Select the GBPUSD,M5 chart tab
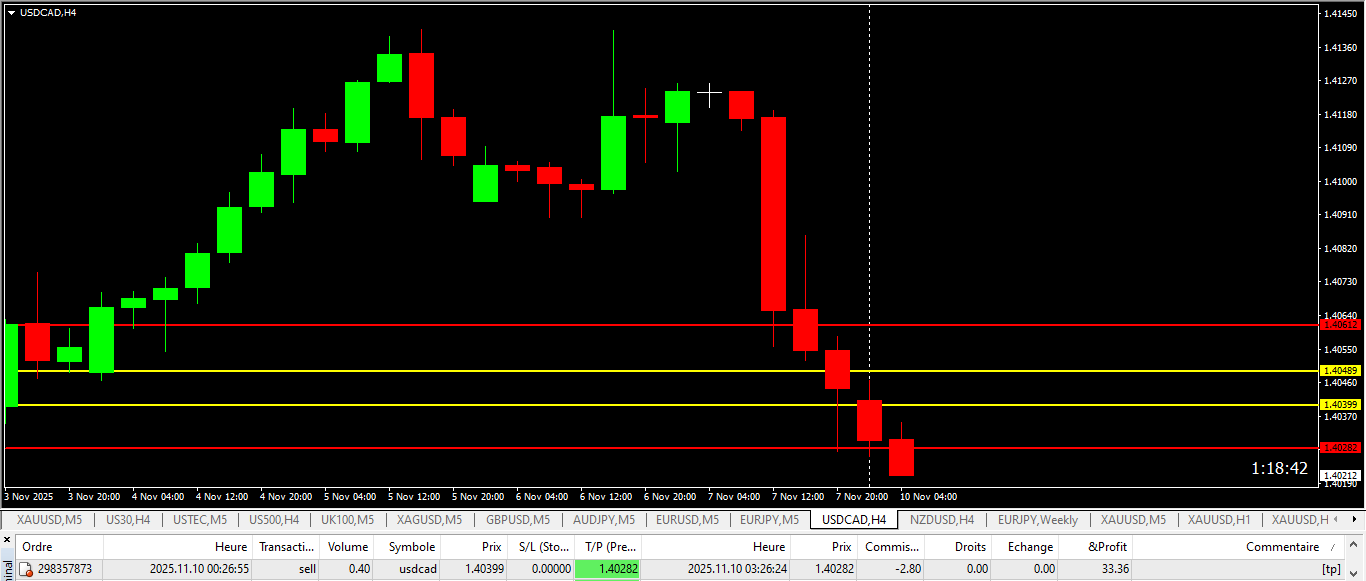This screenshot has width=1366, height=581. [518, 520]
